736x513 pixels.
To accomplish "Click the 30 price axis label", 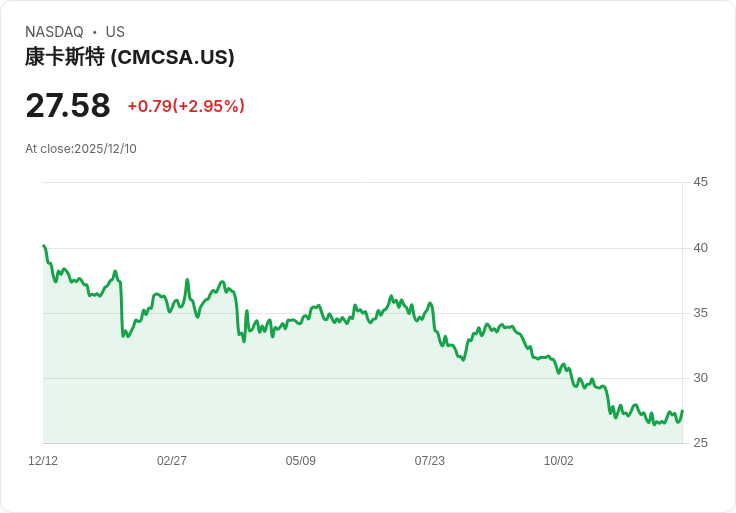I will 701,378.
